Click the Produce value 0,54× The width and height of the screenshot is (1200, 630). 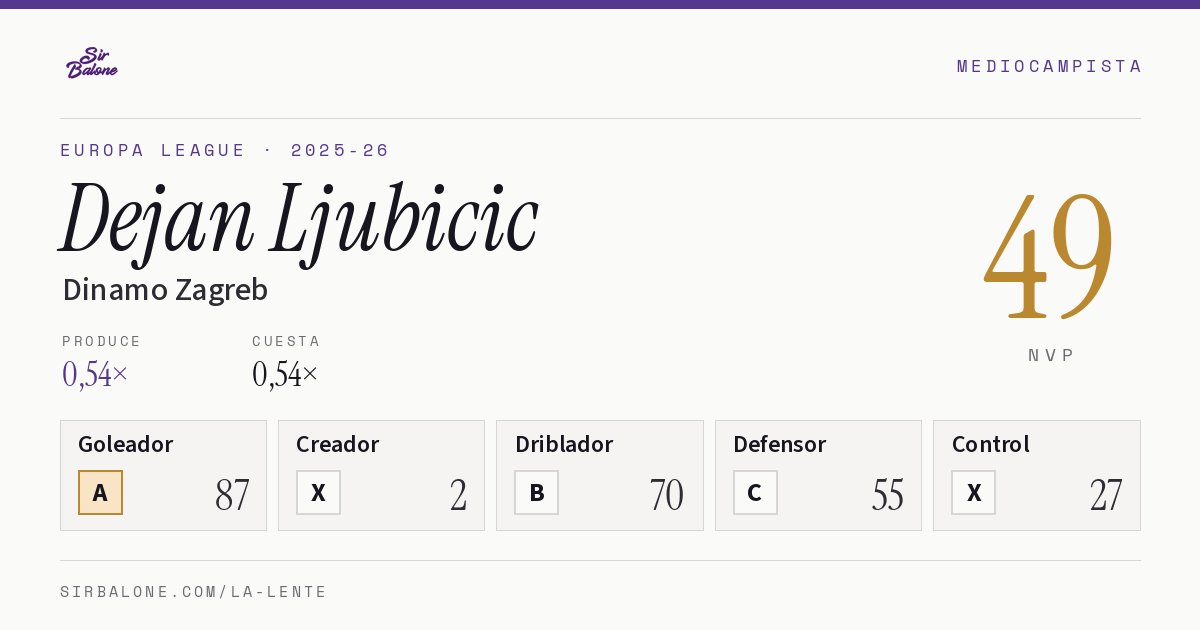click(x=95, y=374)
